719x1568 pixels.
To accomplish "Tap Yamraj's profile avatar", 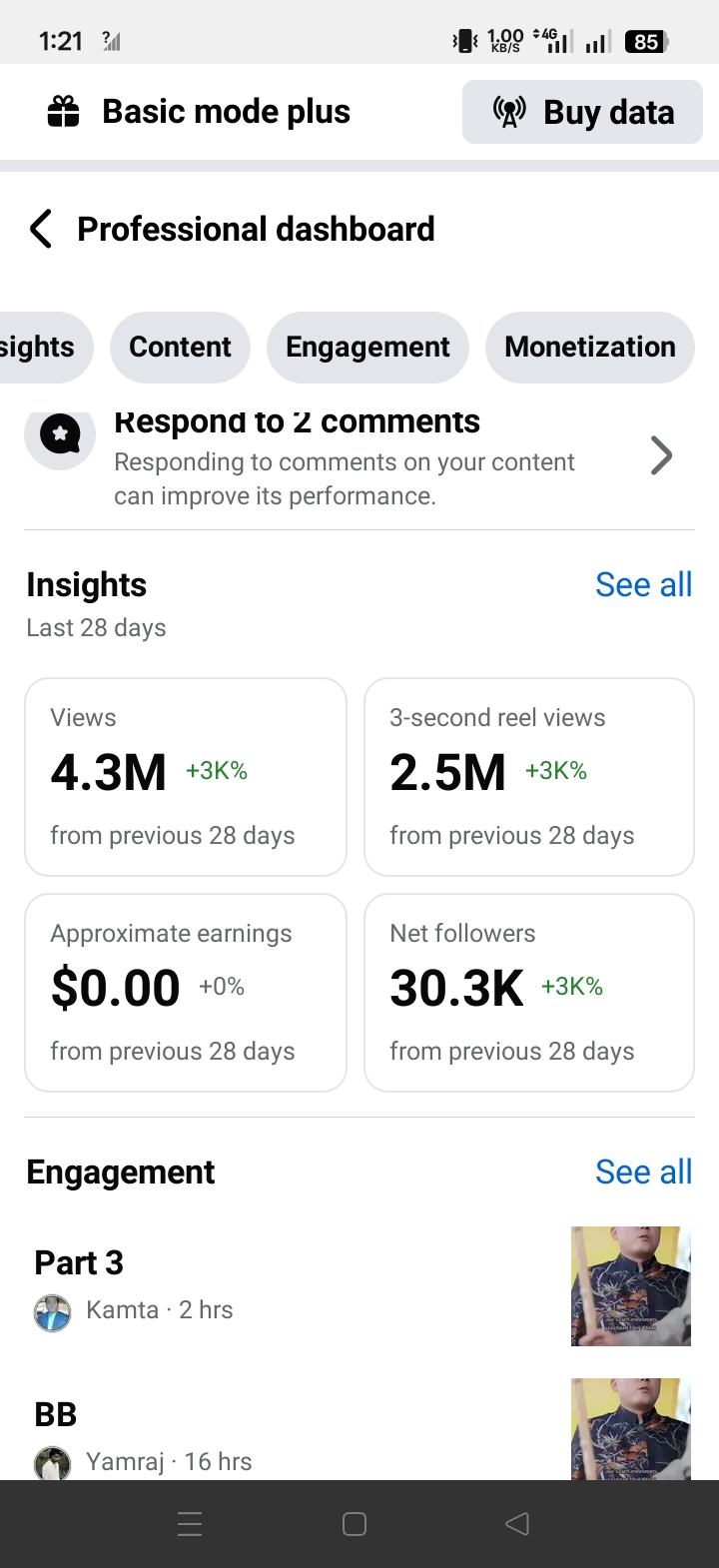I will [52, 1463].
